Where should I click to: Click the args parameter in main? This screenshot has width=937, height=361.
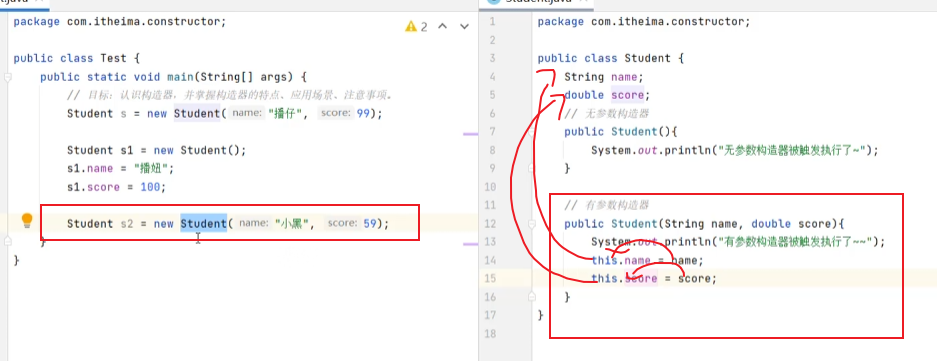click(274, 77)
